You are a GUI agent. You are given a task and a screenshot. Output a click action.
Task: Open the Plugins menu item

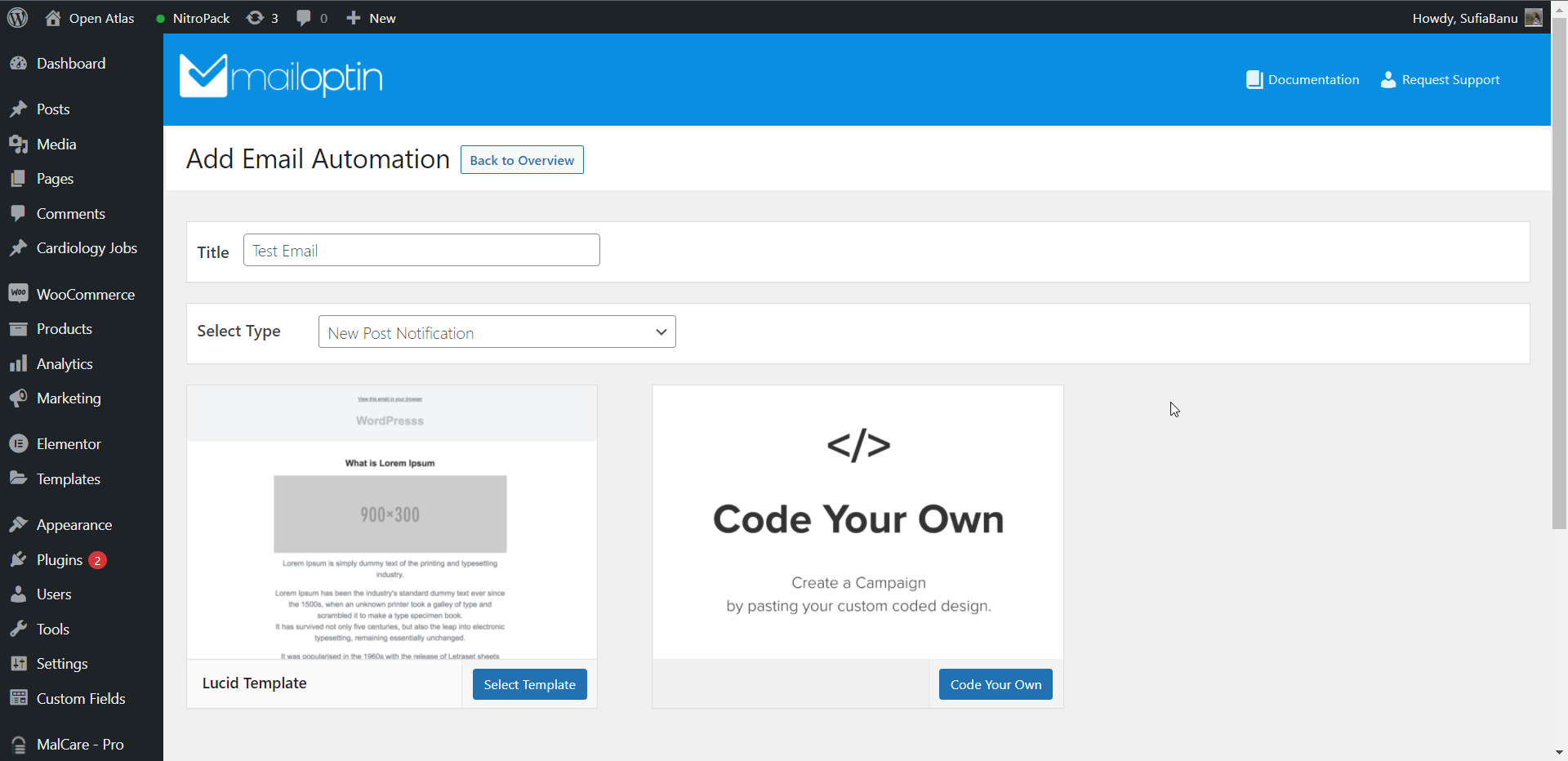82,560
